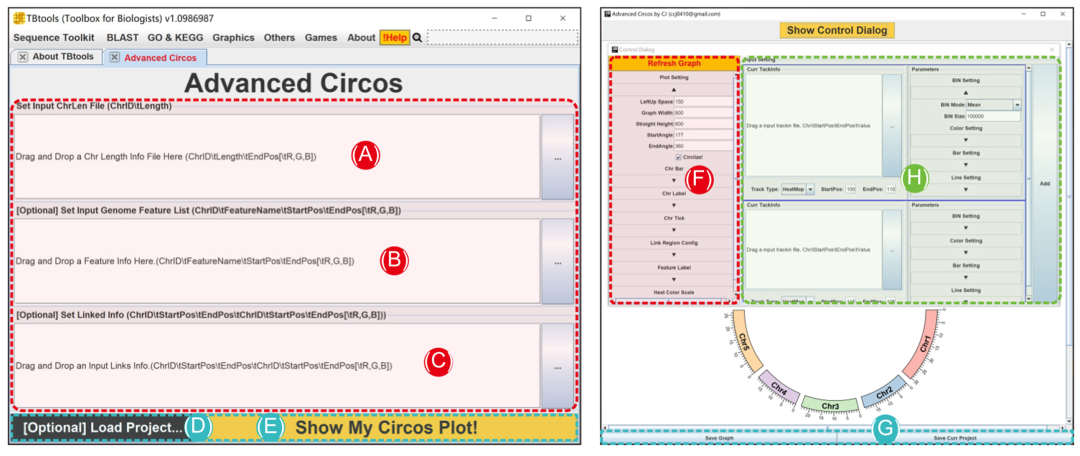Open the BIN Mode Mean dropdown
This screenshot has width=1080, height=456.
(1017, 105)
